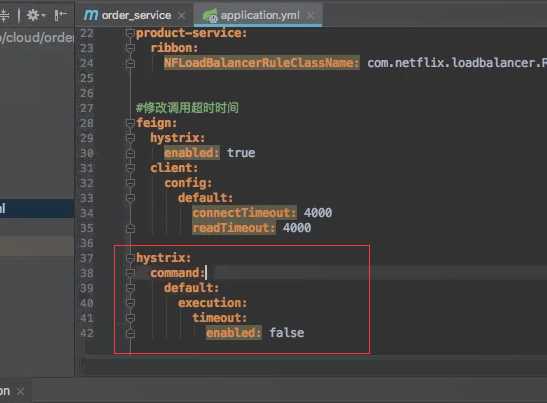This screenshot has width=547, height=403.
Task: Select the highlighted item in project panel
Action: (x=37, y=208)
